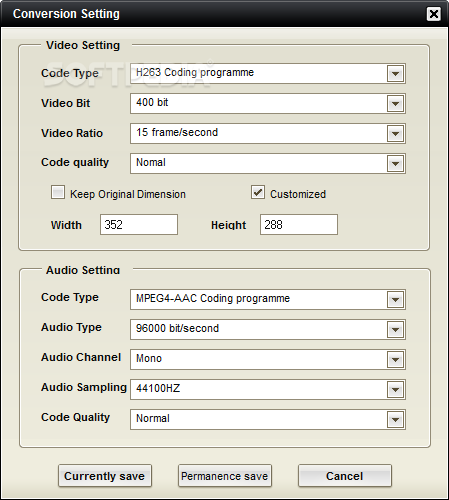Open the Audio Channel dropdown arrow
Image resolution: width=449 pixels, height=500 pixels.
395,360
